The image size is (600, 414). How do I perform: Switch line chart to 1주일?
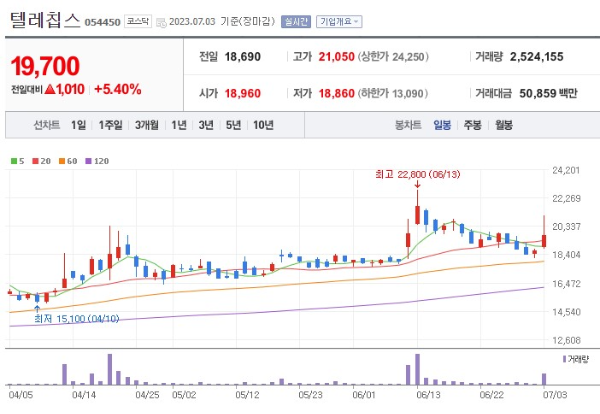pyautogui.click(x=111, y=125)
